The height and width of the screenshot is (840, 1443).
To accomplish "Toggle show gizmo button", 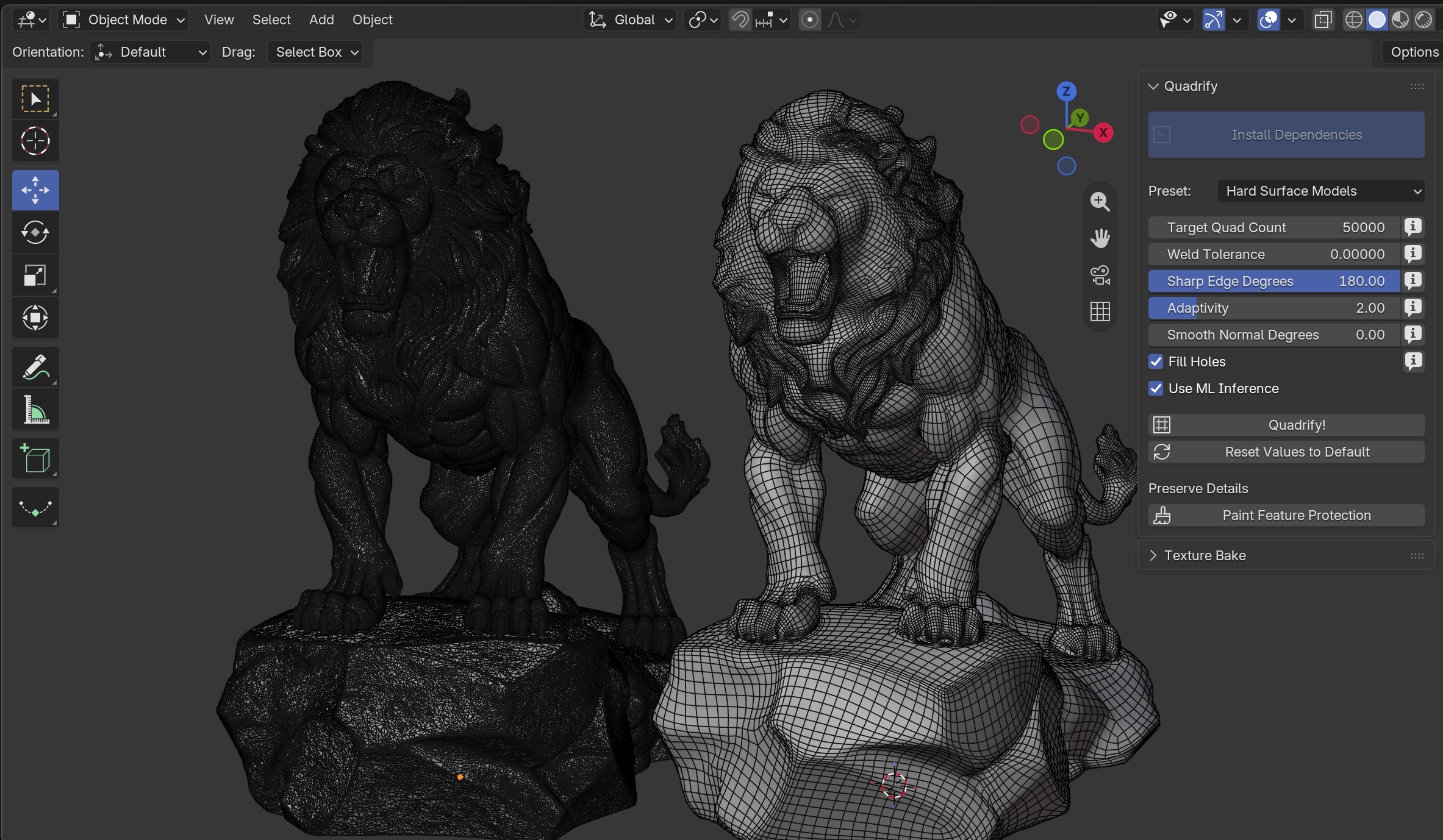I will 1213,20.
